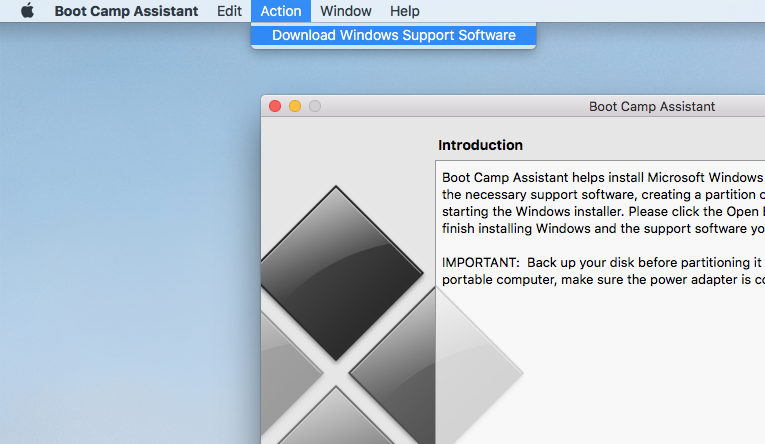Click the disabled zoom window button
Image resolution: width=765 pixels, height=444 pixels.
315,106
